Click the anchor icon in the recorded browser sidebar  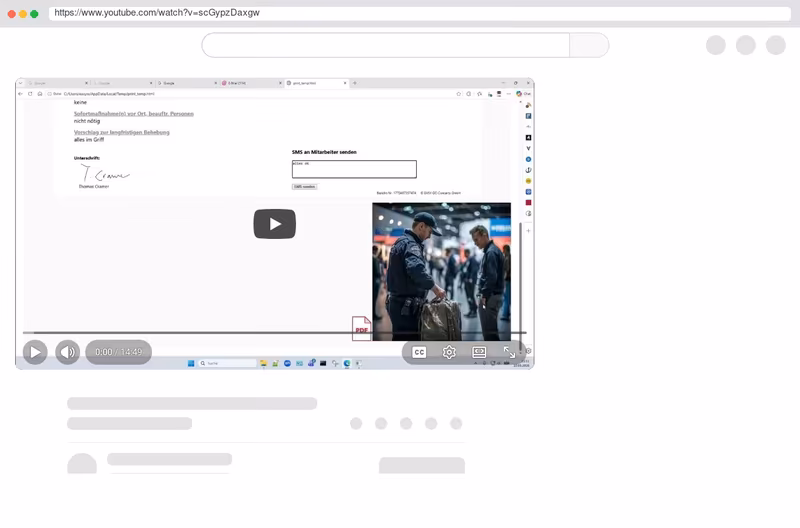click(x=529, y=170)
